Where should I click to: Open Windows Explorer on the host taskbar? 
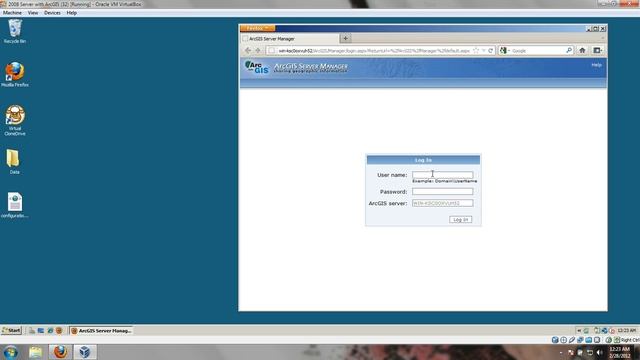coord(36,352)
